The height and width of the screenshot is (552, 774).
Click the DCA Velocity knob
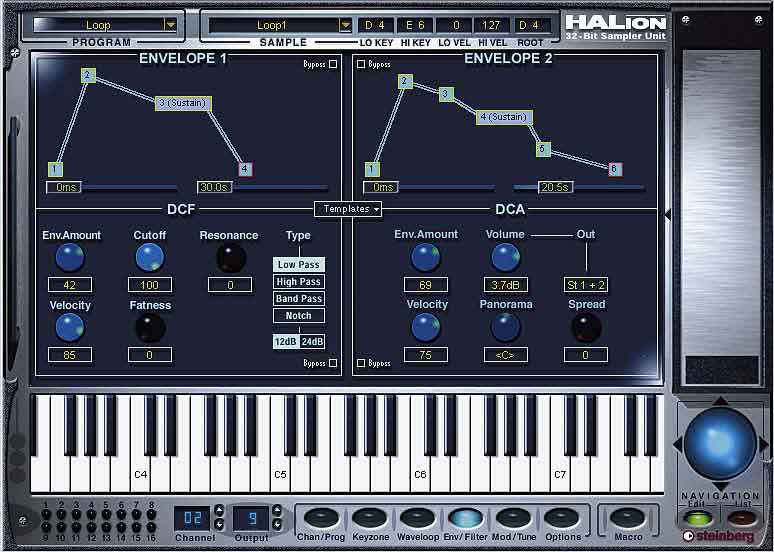[426, 327]
